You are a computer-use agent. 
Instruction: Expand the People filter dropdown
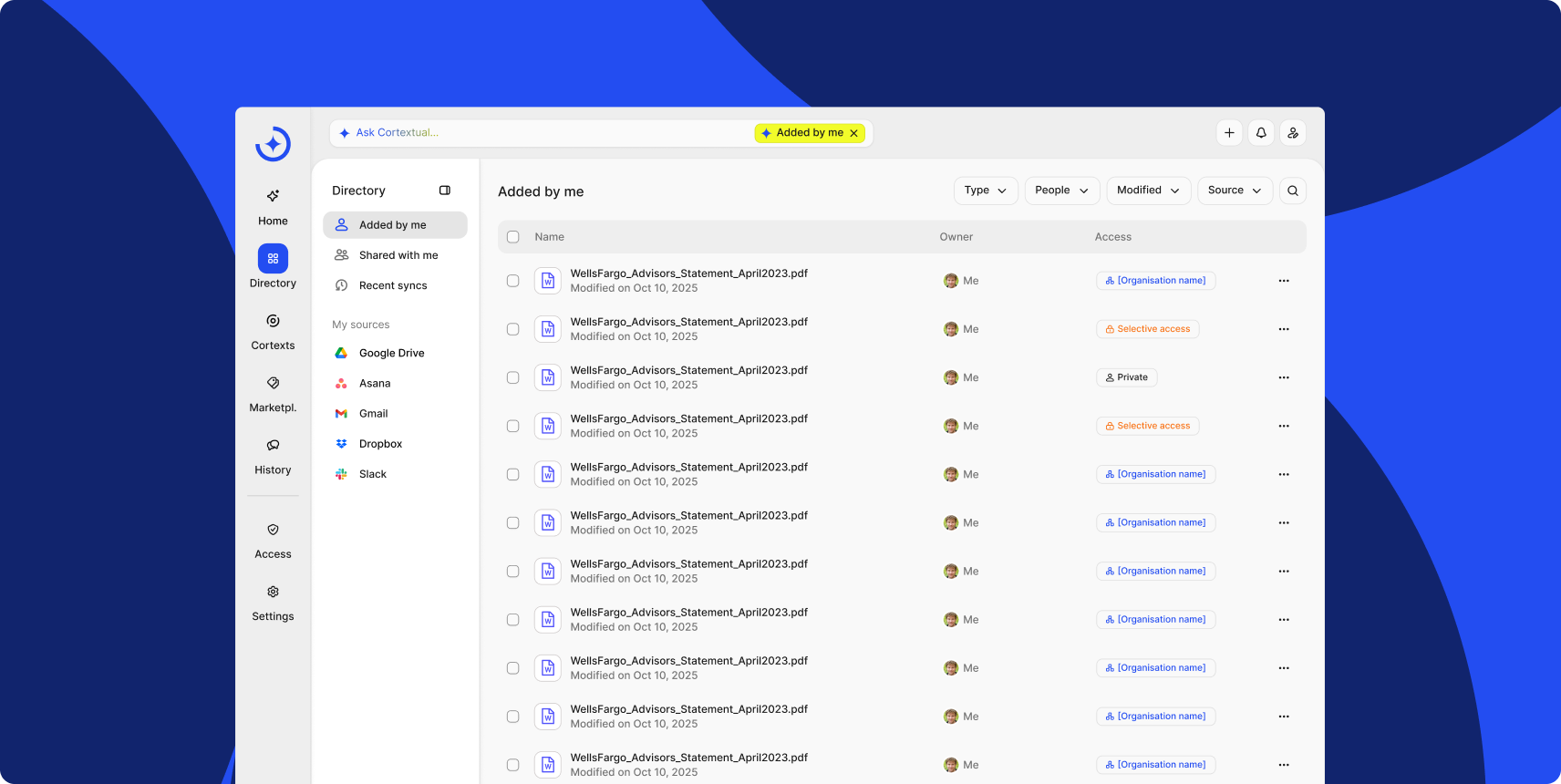tap(1061, 191)
